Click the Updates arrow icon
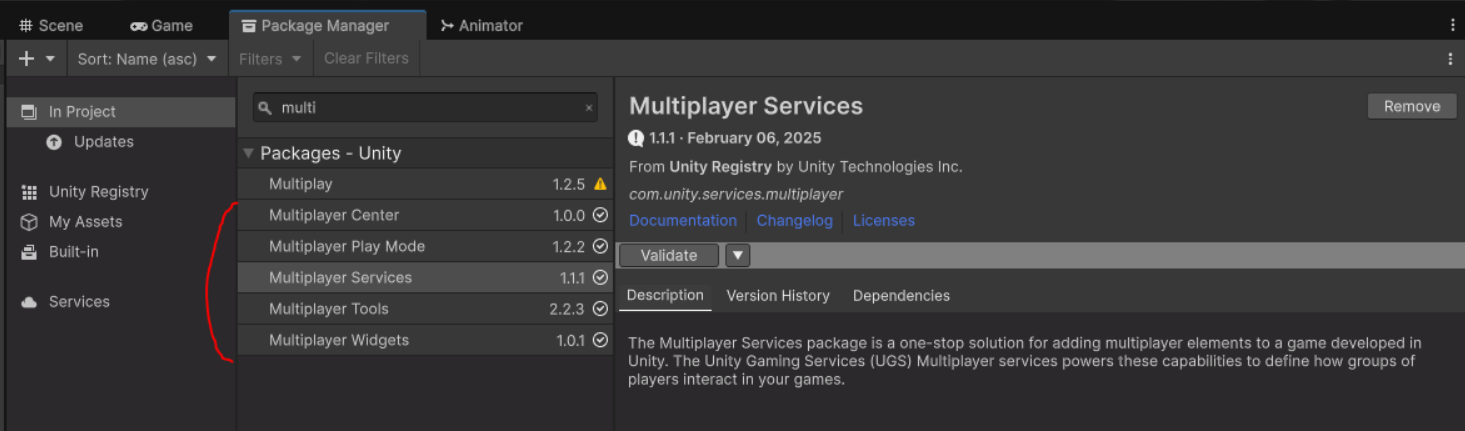The height and width of the screenshot is (431, 1465). pyautogui.click(x=54, y=142)
